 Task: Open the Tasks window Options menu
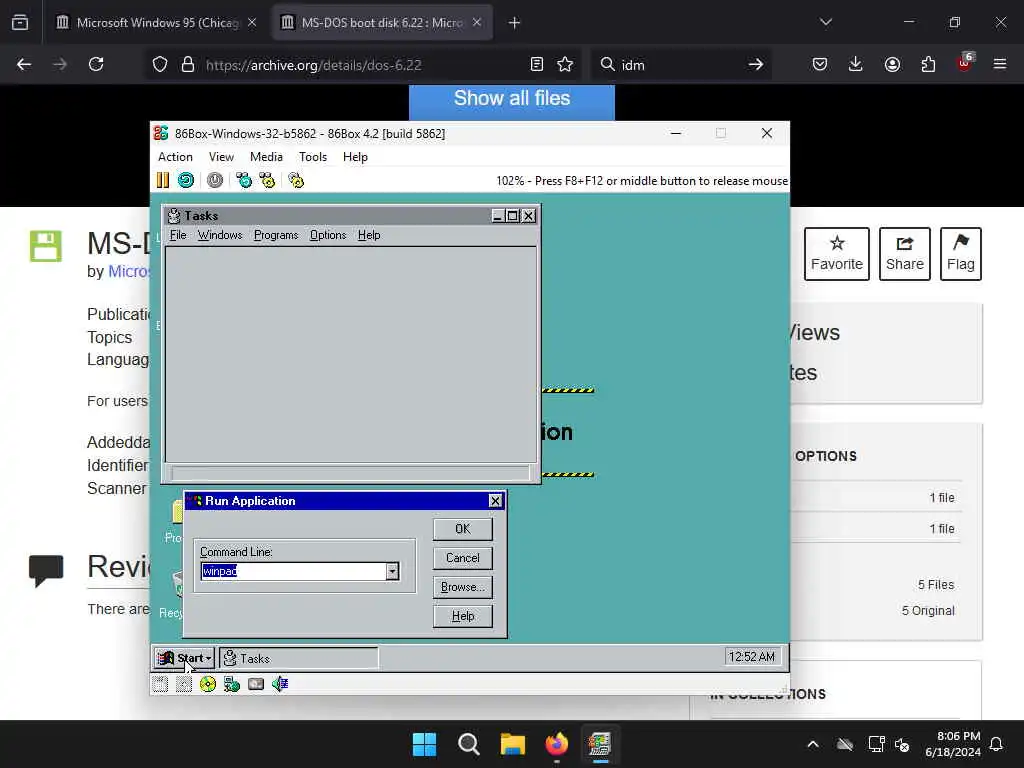[328, 235]
